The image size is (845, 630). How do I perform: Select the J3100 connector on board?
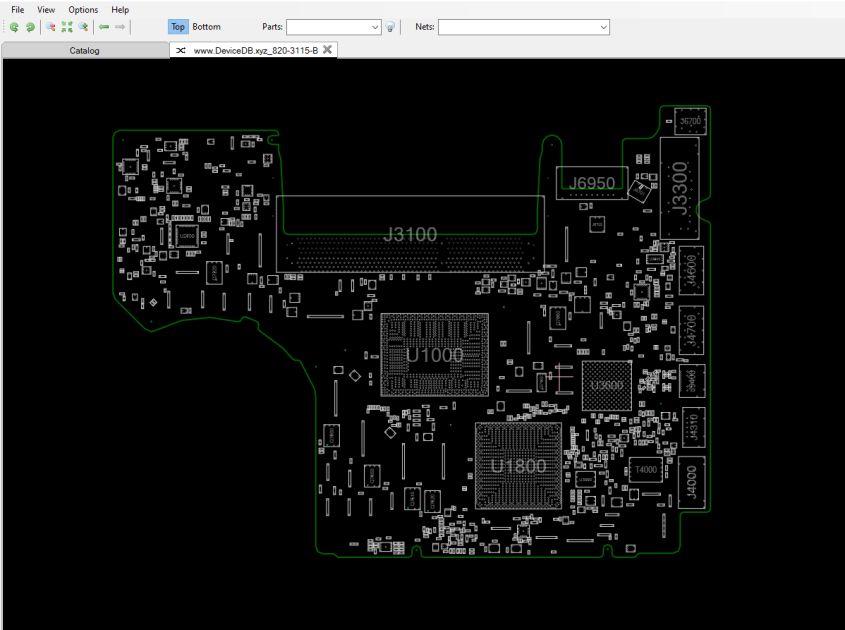pos(410,234)
